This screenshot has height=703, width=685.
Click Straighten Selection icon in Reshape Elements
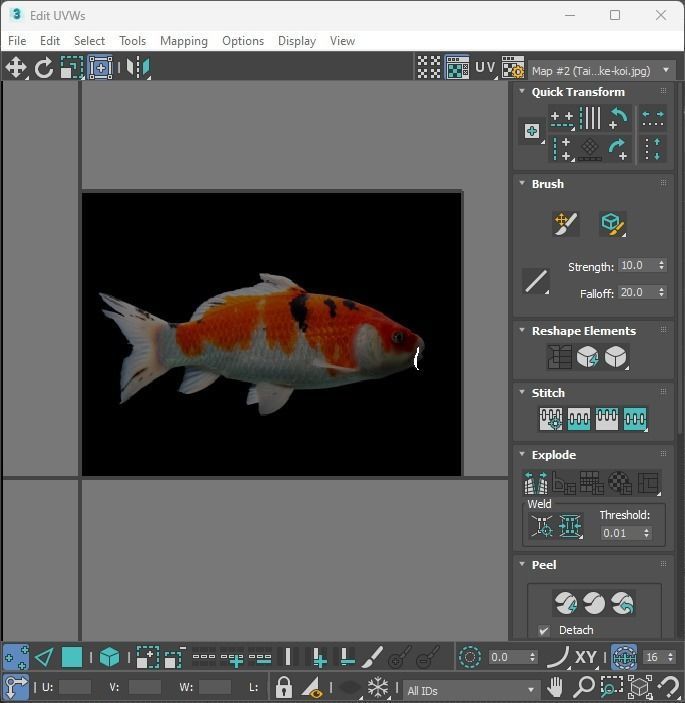(x=559, y=357)
